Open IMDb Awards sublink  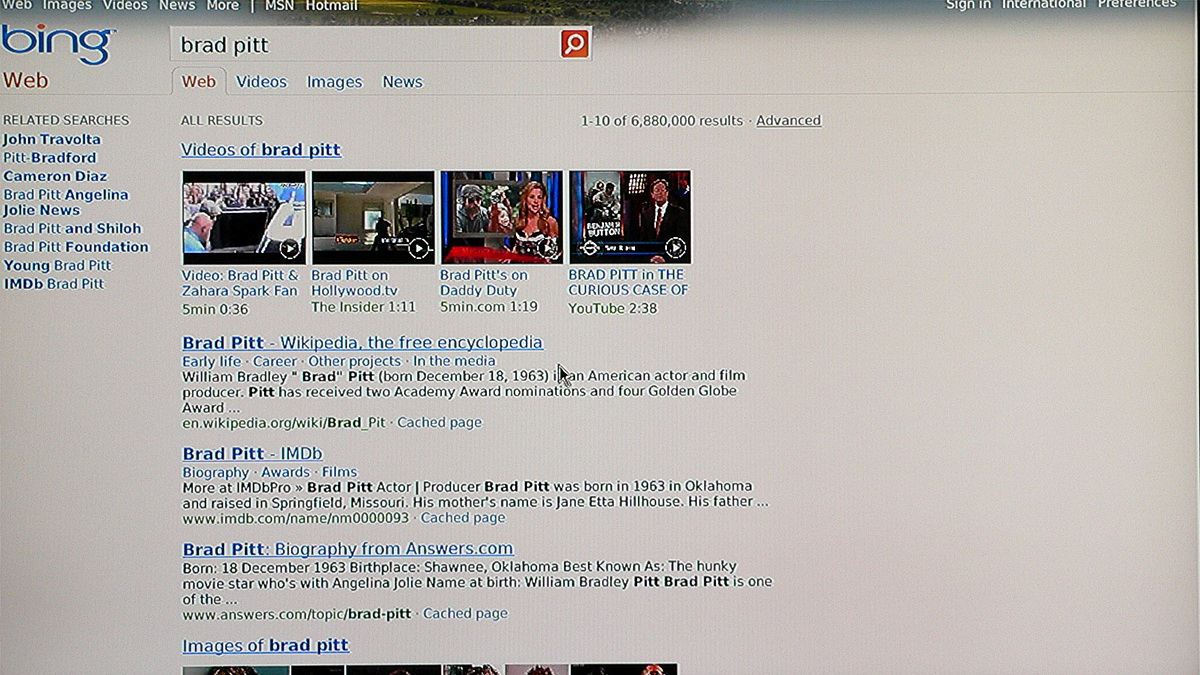pos(286,472)
